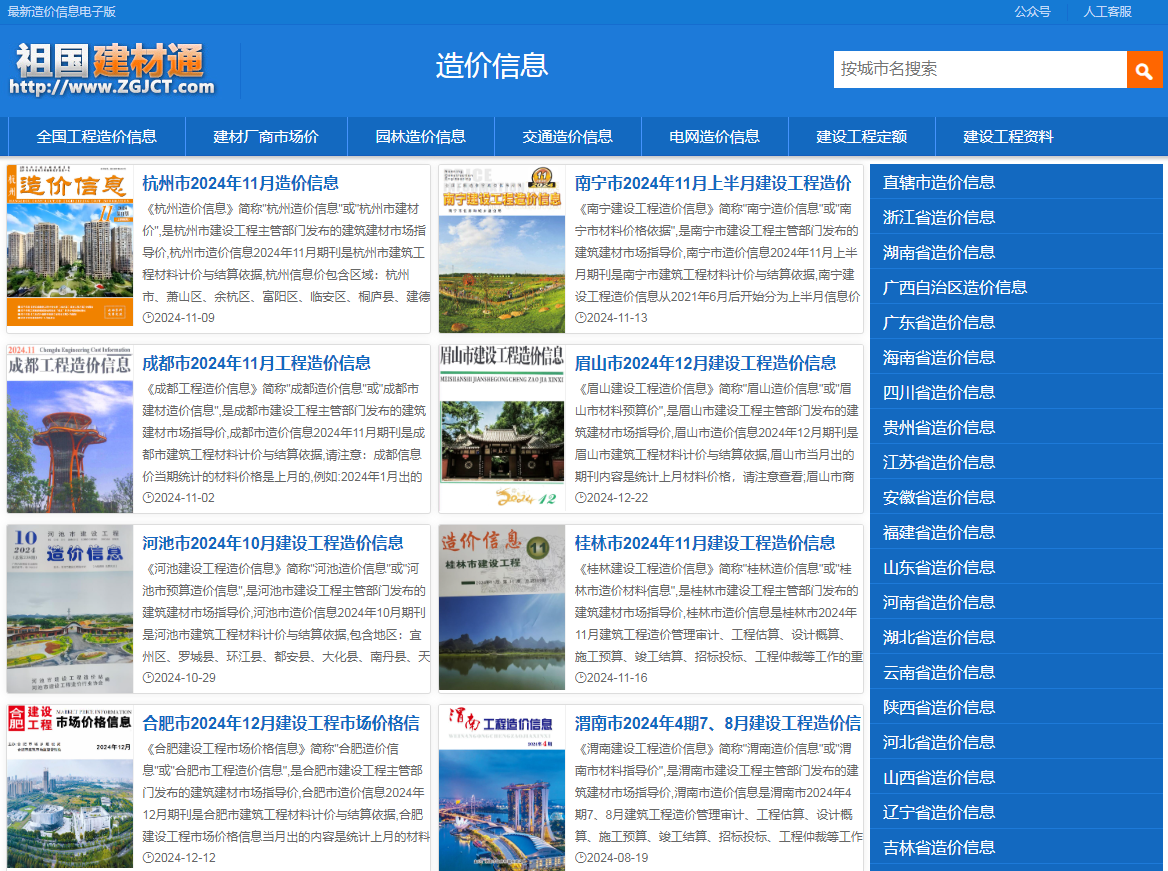Click the date 2024-08-19 under Weinan article

(612, 858)
